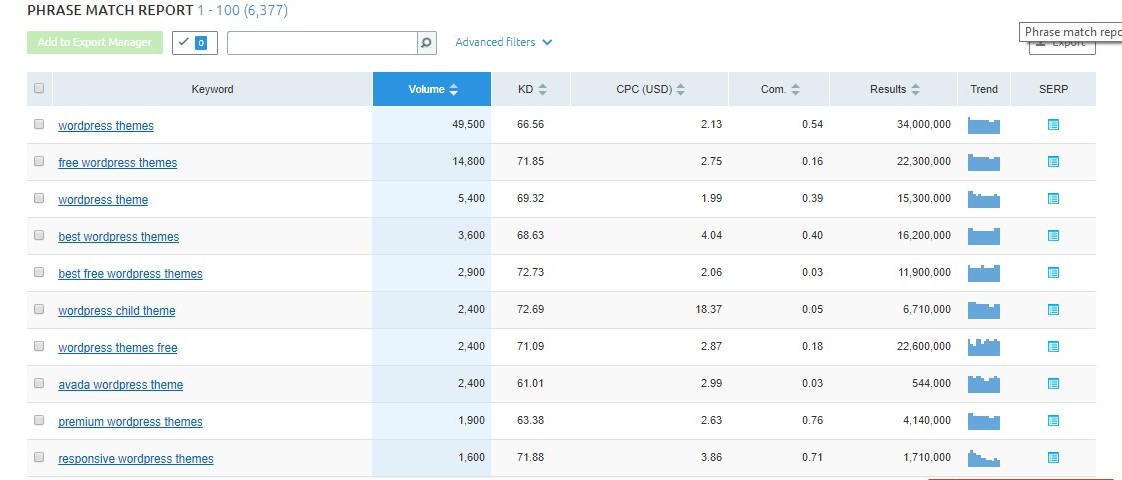Open SERP snapshot for premium wordpress themes
Image resolution: width=1122 pixels, height=480 pixels.
coord(1053,421)
